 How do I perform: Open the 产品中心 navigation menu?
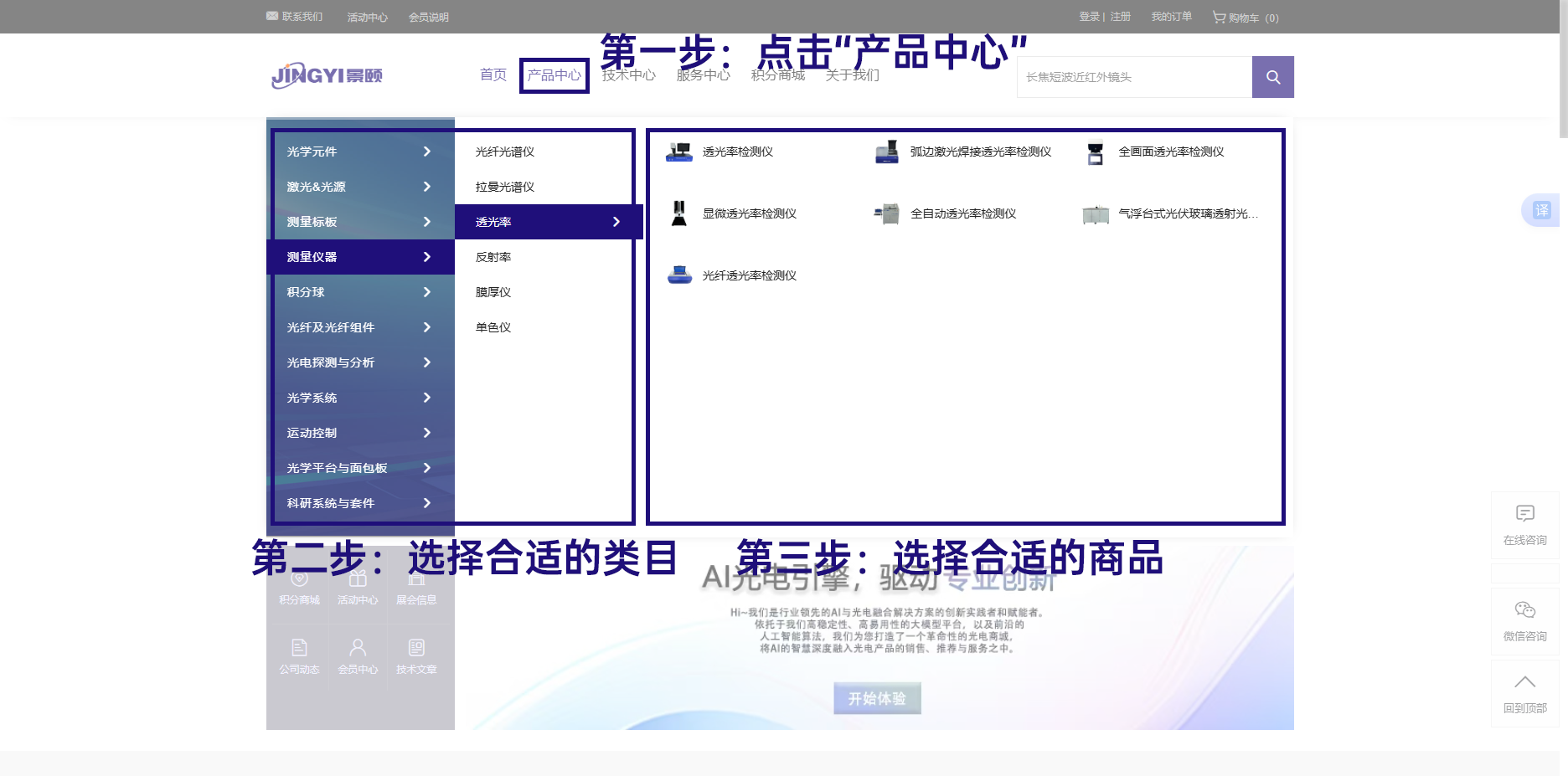point(554,75)
